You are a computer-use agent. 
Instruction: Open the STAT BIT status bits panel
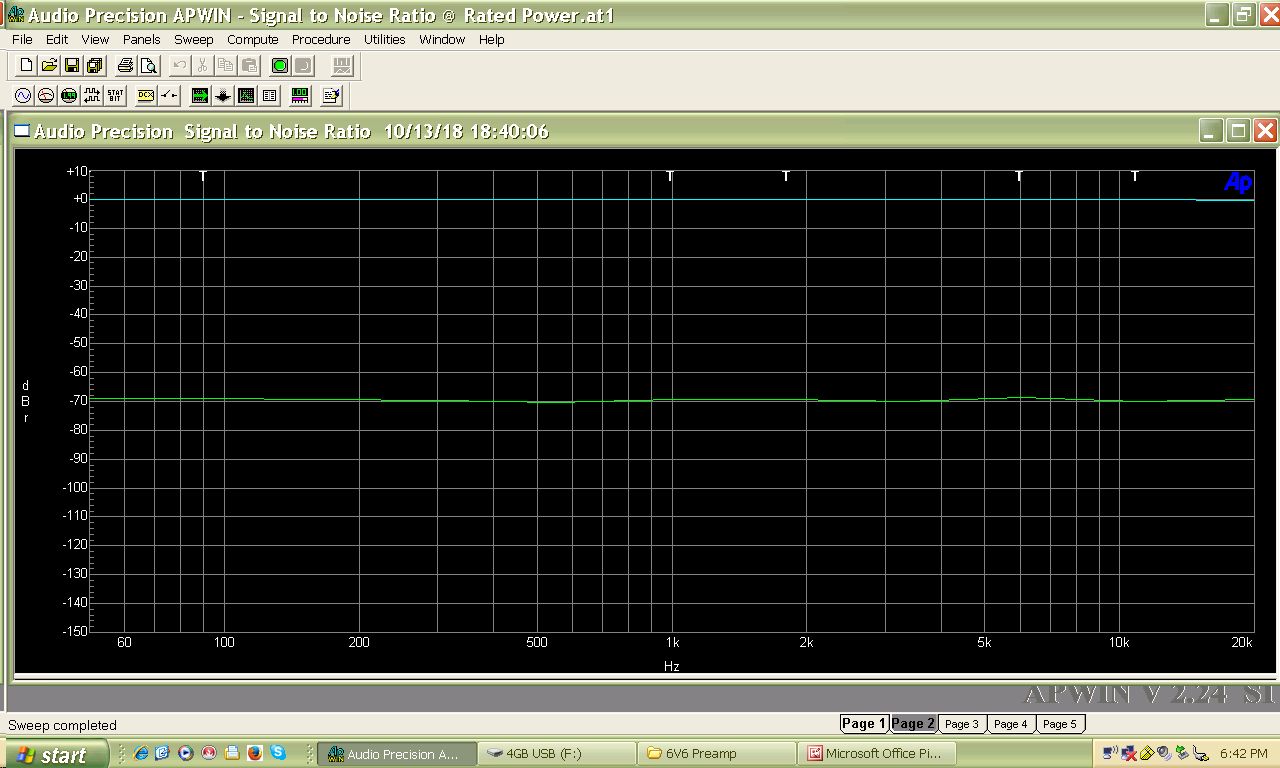click(x=115, y=95)
